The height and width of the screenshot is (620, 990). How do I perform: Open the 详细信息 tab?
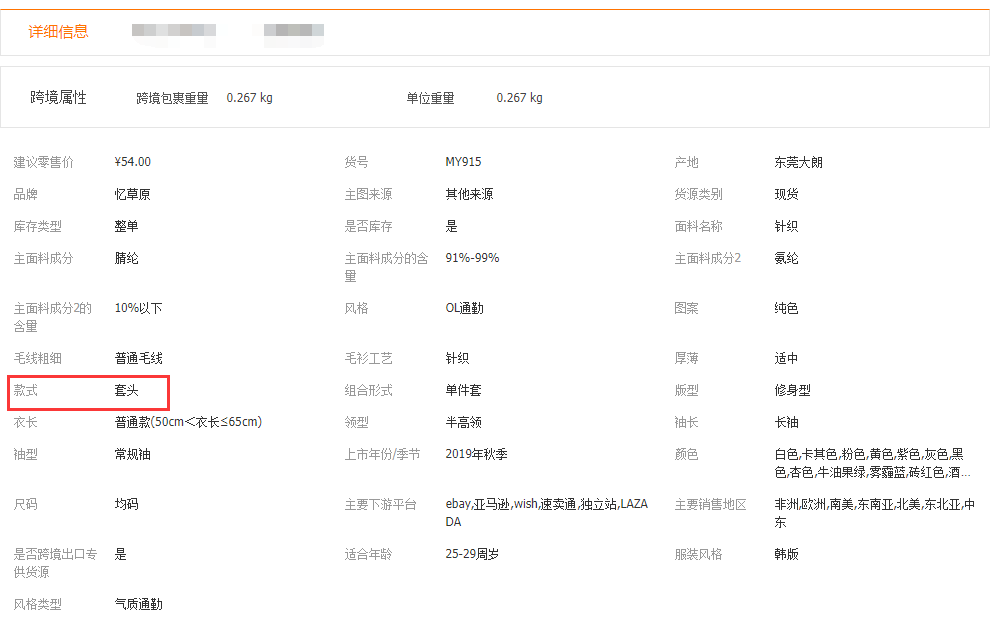[58, 32]
